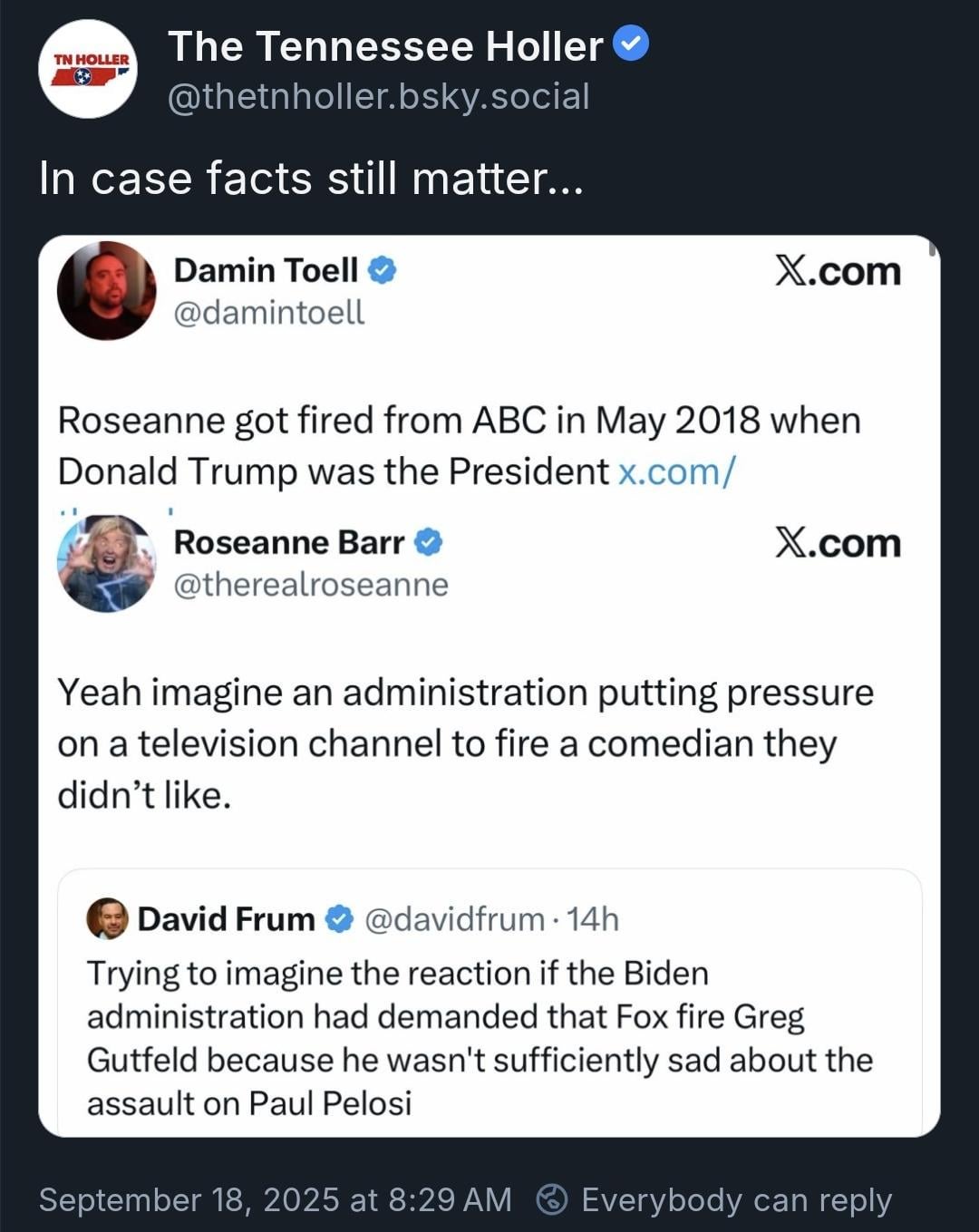The height and width of the screenshot is (1232, 979).
Task: Click the reply-settings globe icon
Action: point(552,1199)
